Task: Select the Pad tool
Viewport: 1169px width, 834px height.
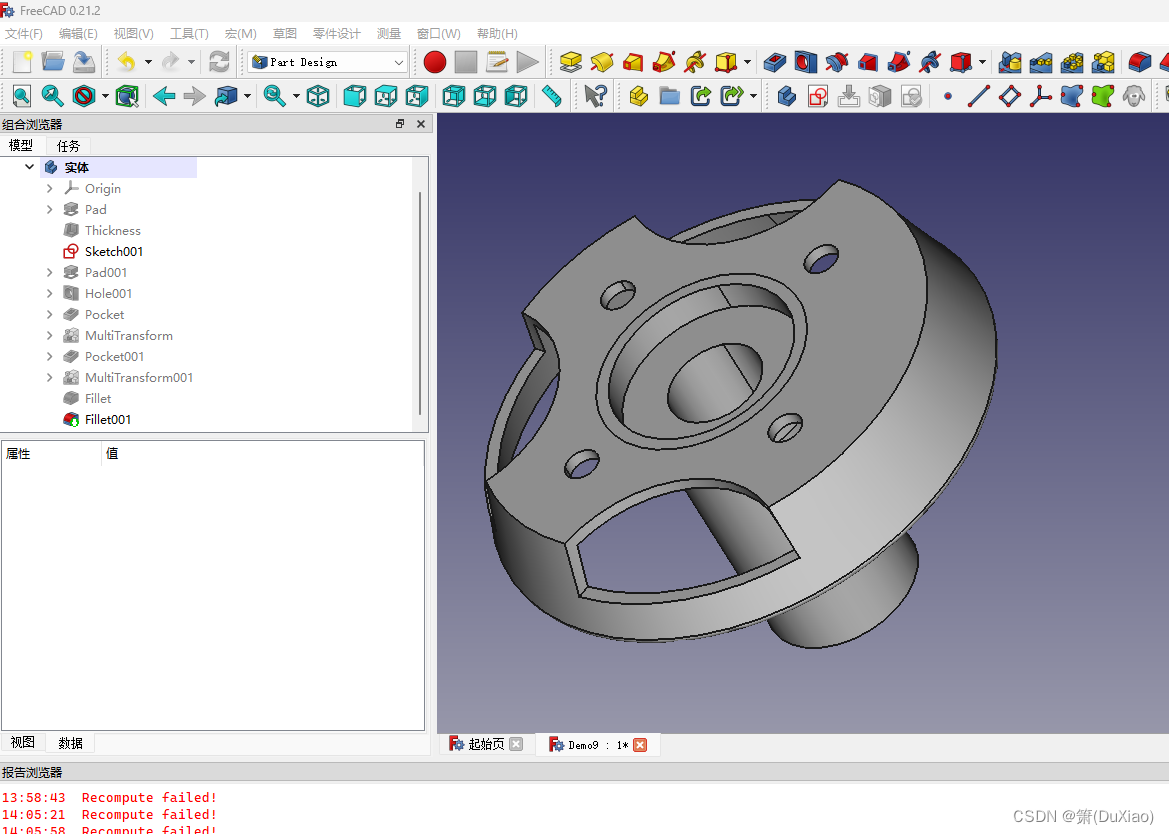Action: pos(571,62)
